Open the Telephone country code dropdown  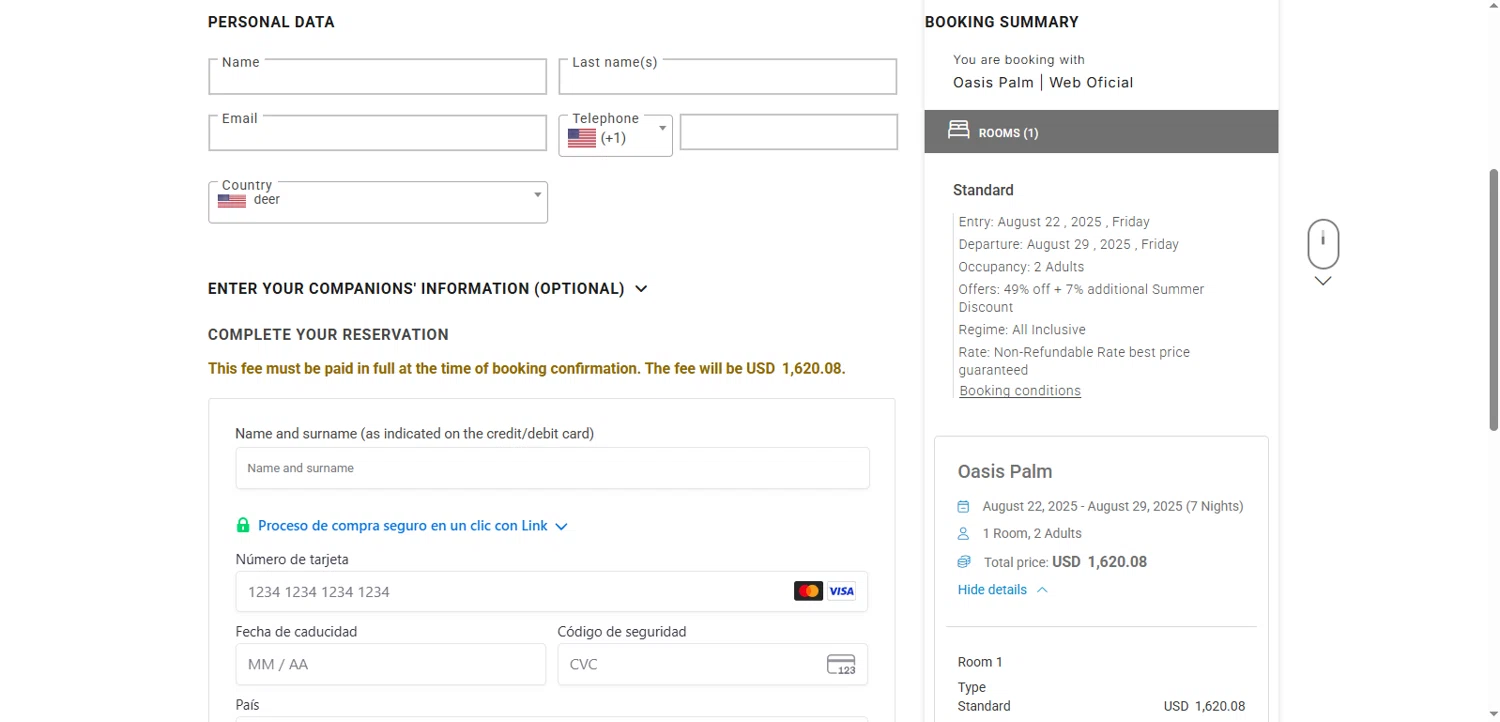tap(615, 136)
